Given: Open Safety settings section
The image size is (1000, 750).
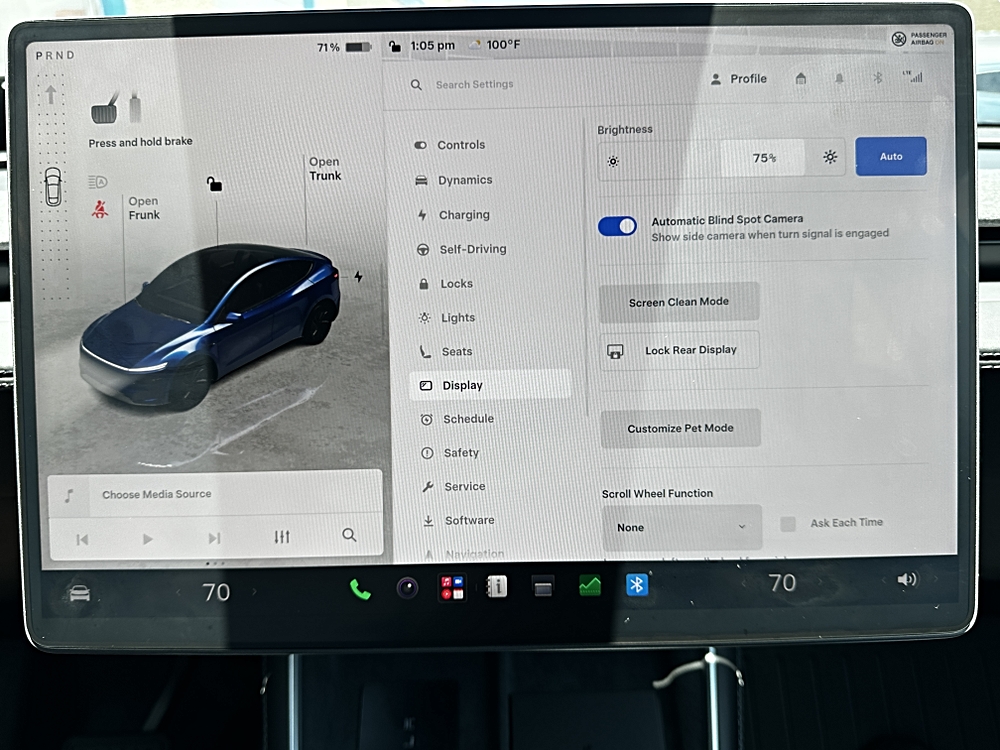Looking at the screenshot, I should click(450, 453).
